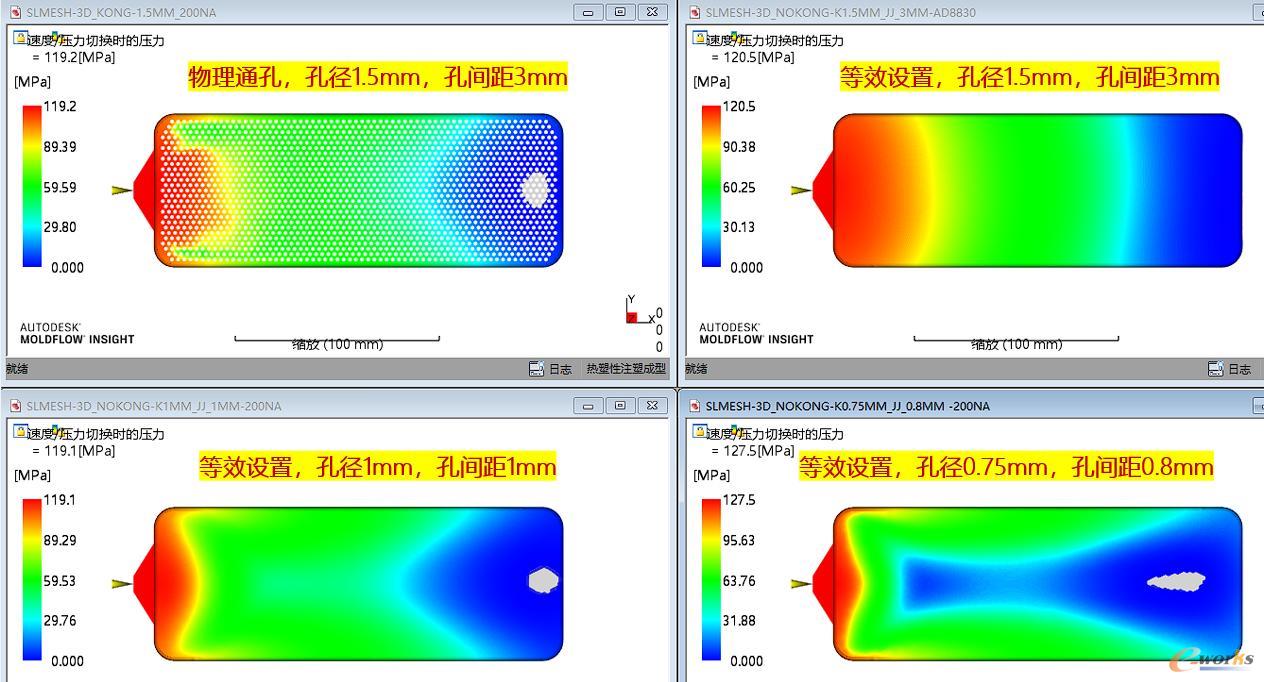
Task: Click the '= 119.1[MPa]' result value
Action: point(74,450)
